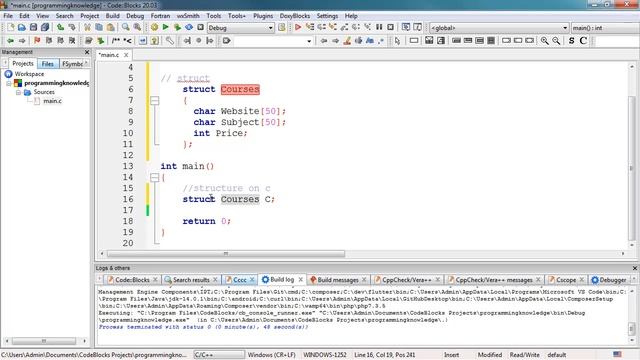This screenshot has height=360, width=640.
Task: Click the Undo icon
Action: [60, 27]
